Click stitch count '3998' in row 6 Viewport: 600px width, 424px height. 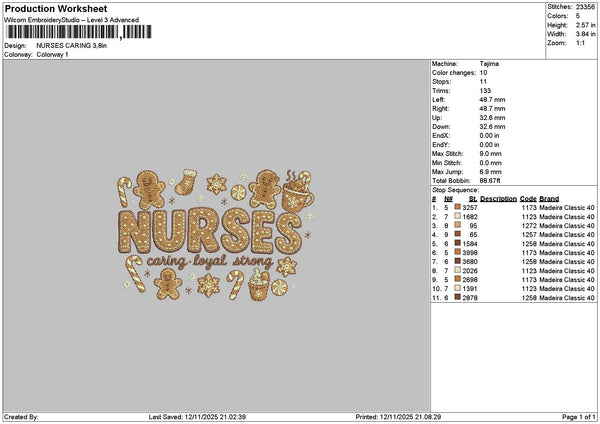[470, 253]
